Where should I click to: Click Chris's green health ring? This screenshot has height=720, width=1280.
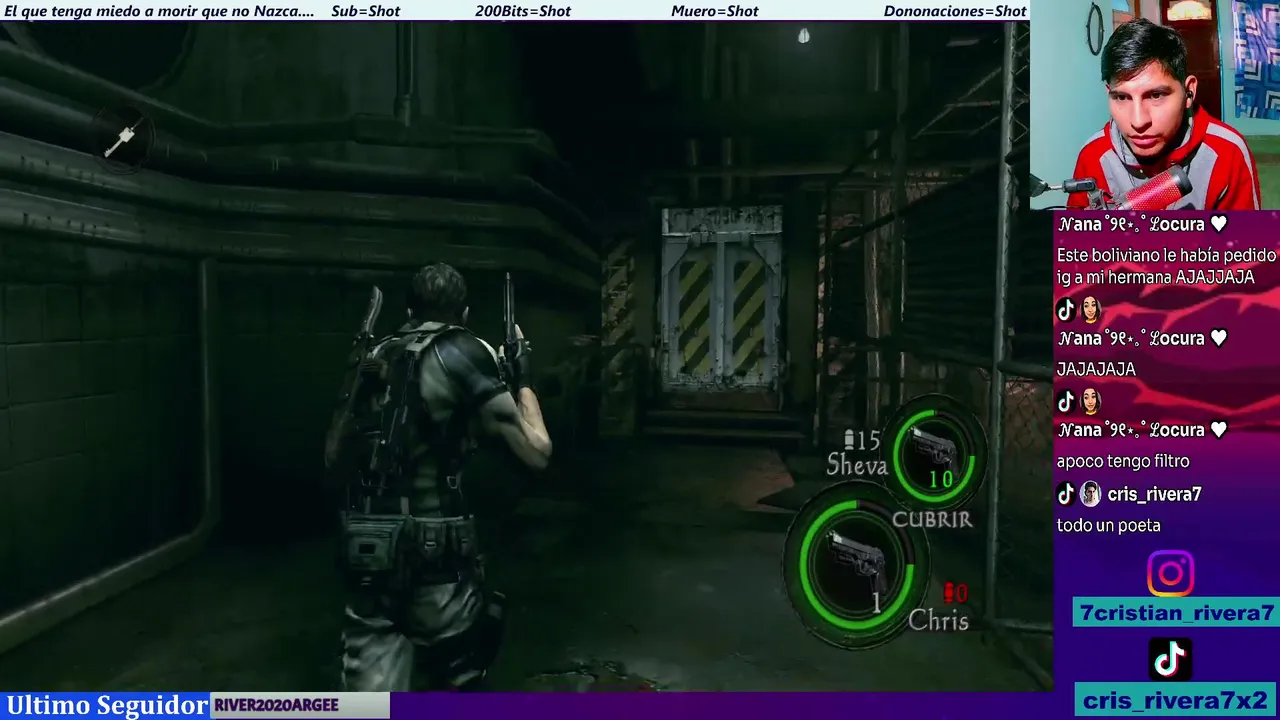[x=856, y=565]
